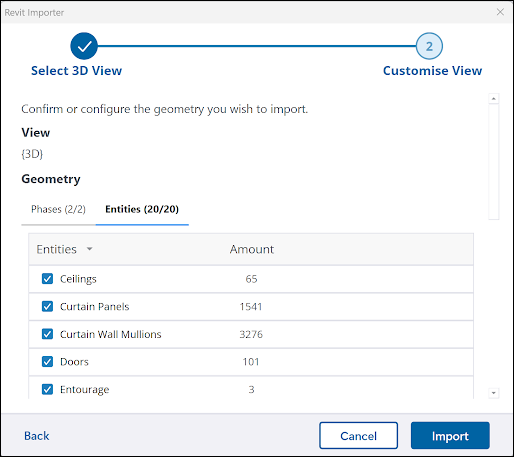514x457 pixels.
Task: Click the completed Select 3D View step checkmark
Action: 84,46
